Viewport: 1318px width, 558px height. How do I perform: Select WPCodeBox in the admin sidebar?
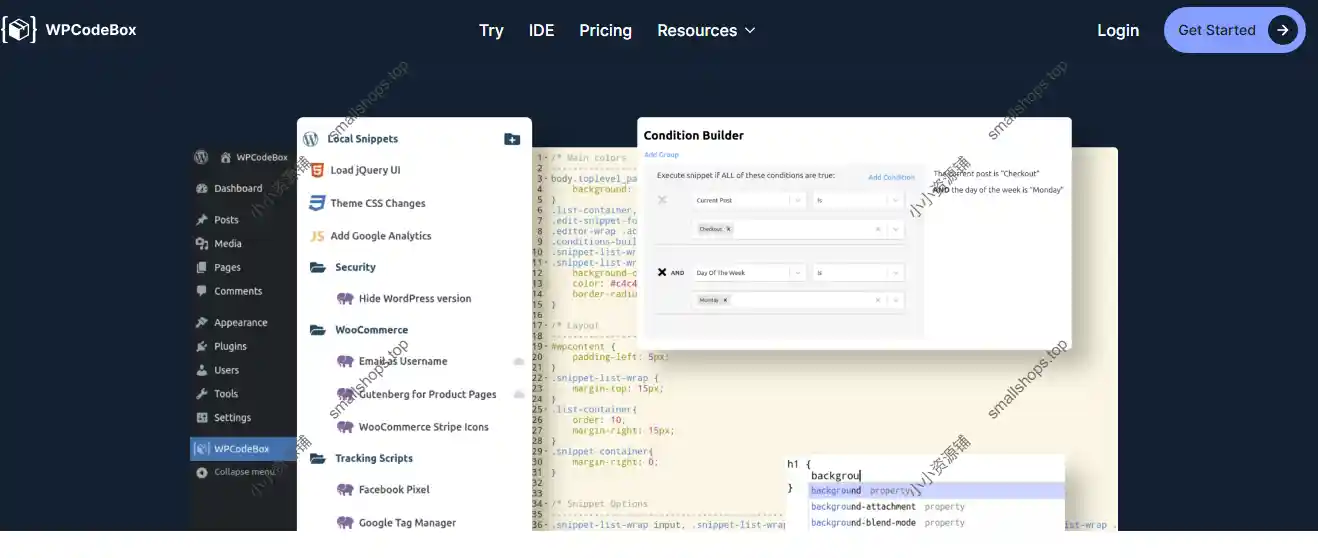pyautogui.click(x=243, y=449)
